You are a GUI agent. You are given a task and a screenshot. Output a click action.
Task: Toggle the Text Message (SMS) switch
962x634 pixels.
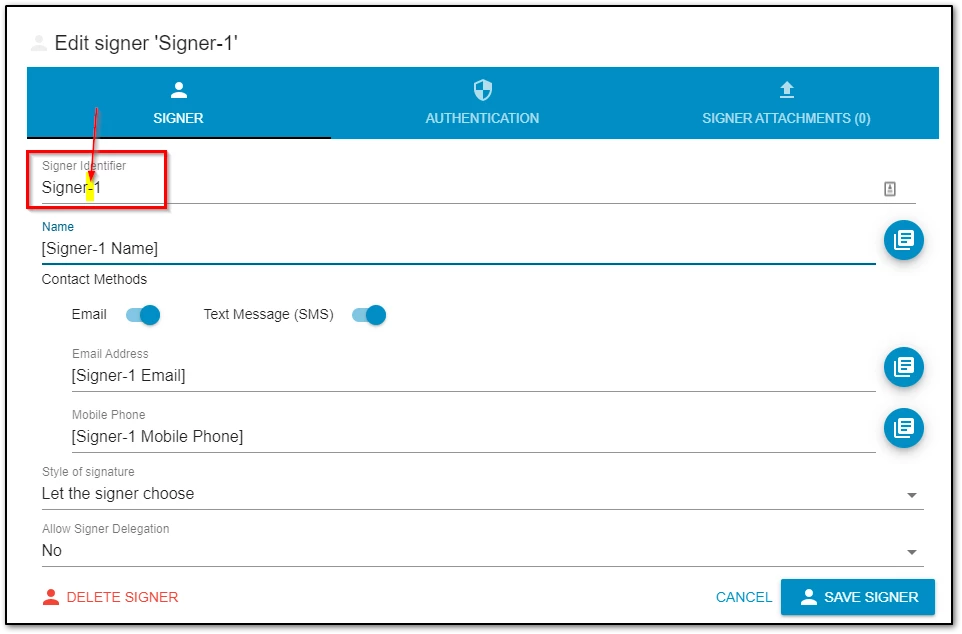pyautogui.click(x=369, y=315)
